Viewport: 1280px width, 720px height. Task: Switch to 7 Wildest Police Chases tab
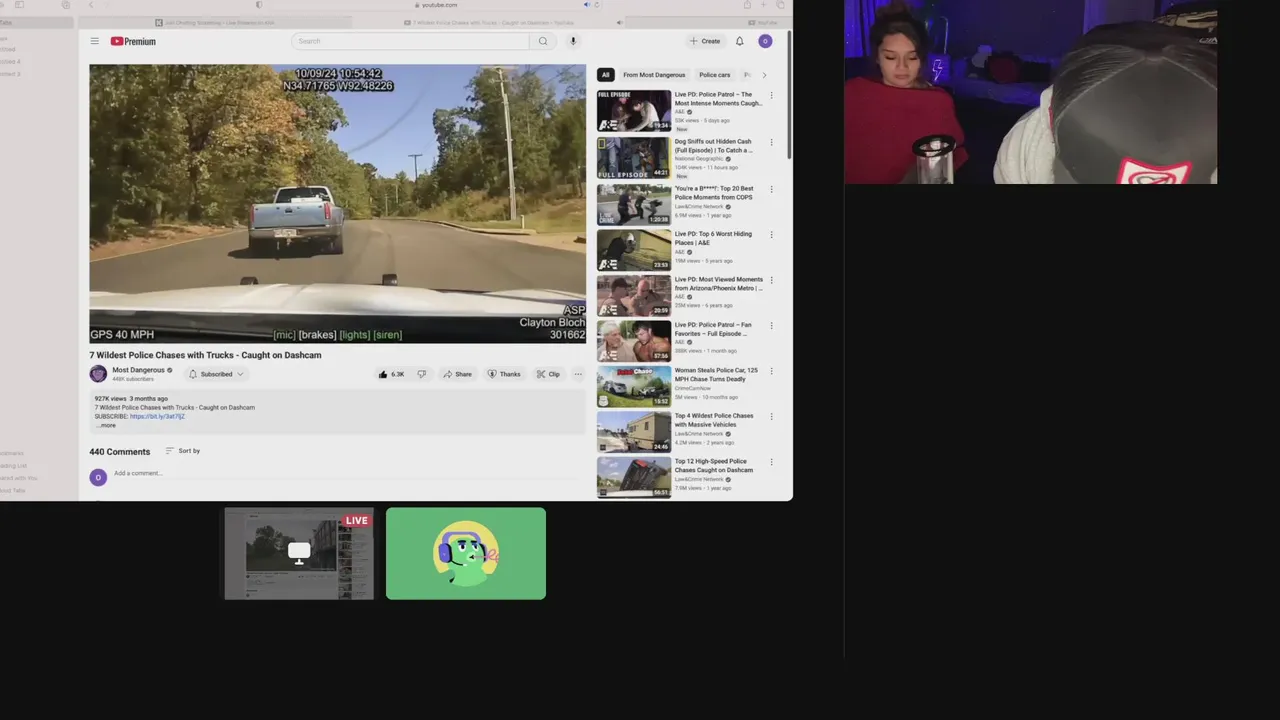490,22
